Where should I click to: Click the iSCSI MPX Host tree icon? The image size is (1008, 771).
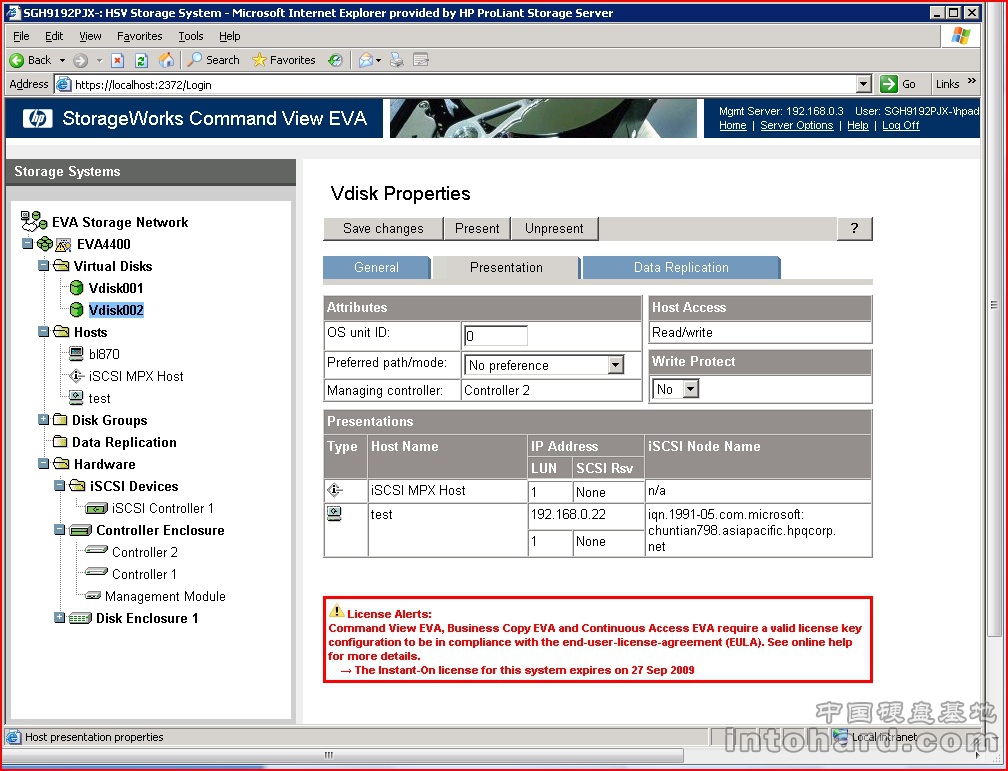point(76,376)
